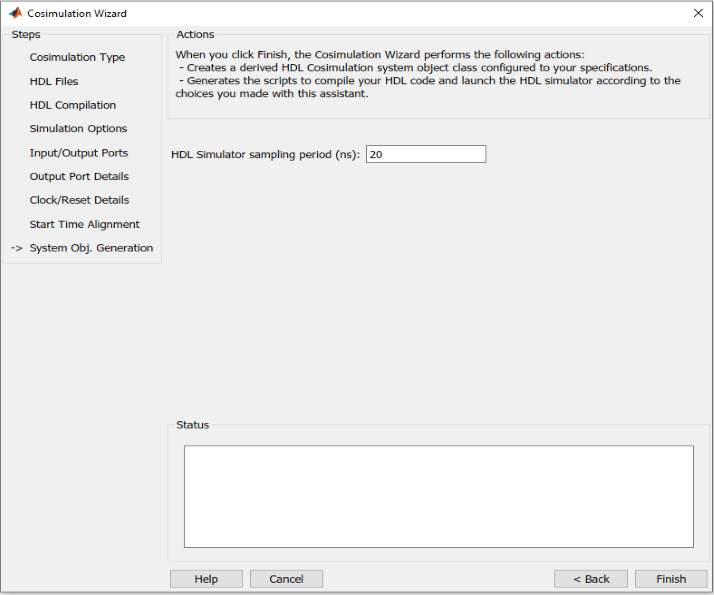Click the System Obj. Generation step
This screenshot has width=714, height=595.
pyautogui.click(x=91, y=248)
